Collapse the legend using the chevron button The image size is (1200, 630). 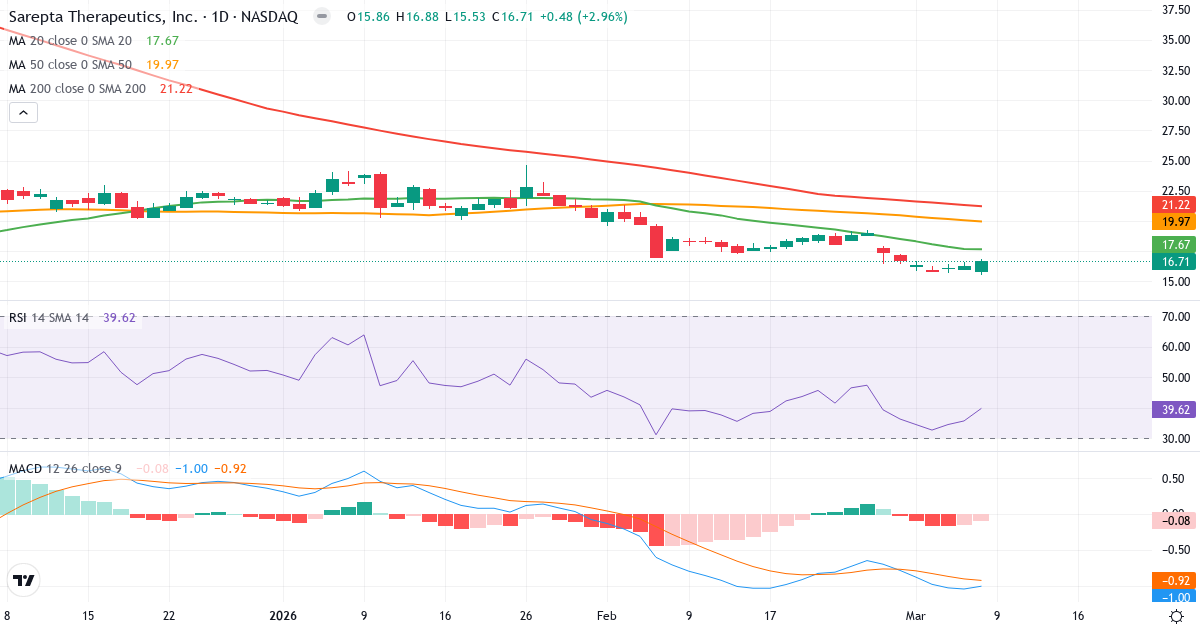coord(22,112)
